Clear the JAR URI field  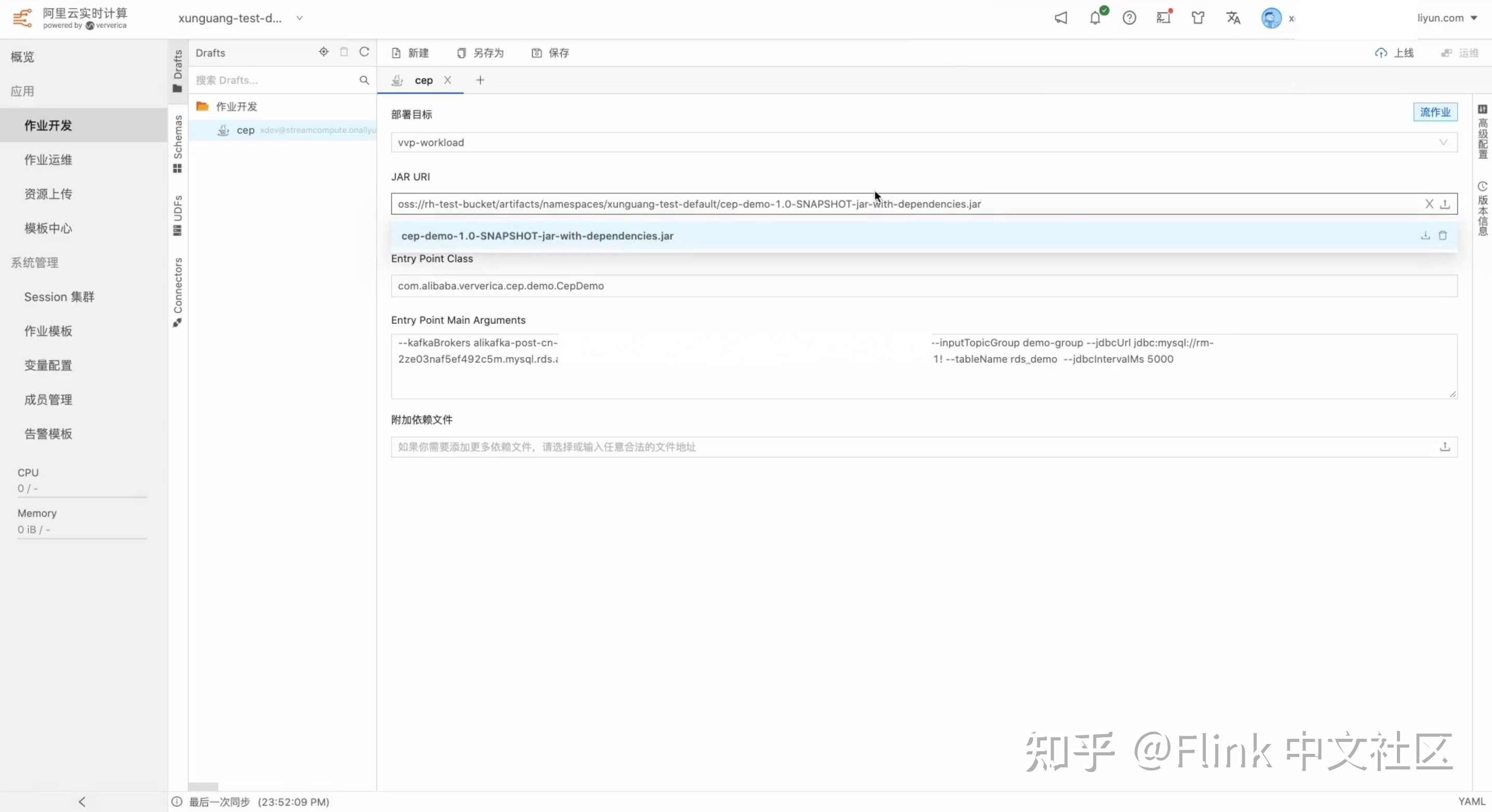[x=1429, y=204]
